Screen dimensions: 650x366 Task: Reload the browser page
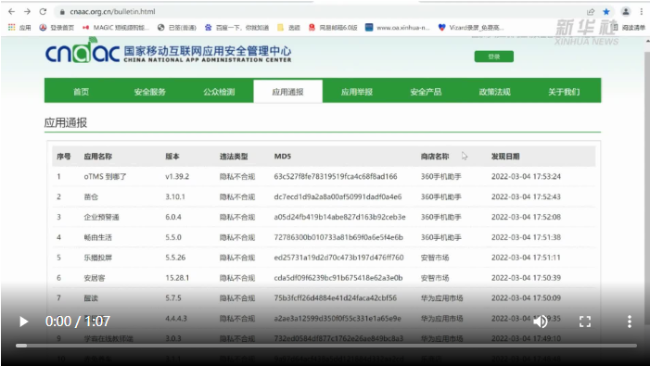tap(43, 12)
